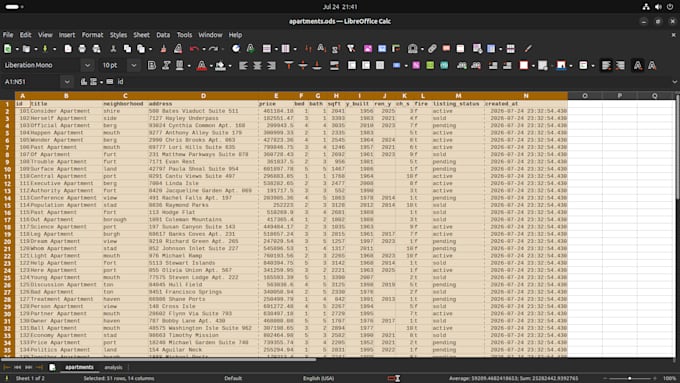Click the Paste icon

tap(141, 49)
